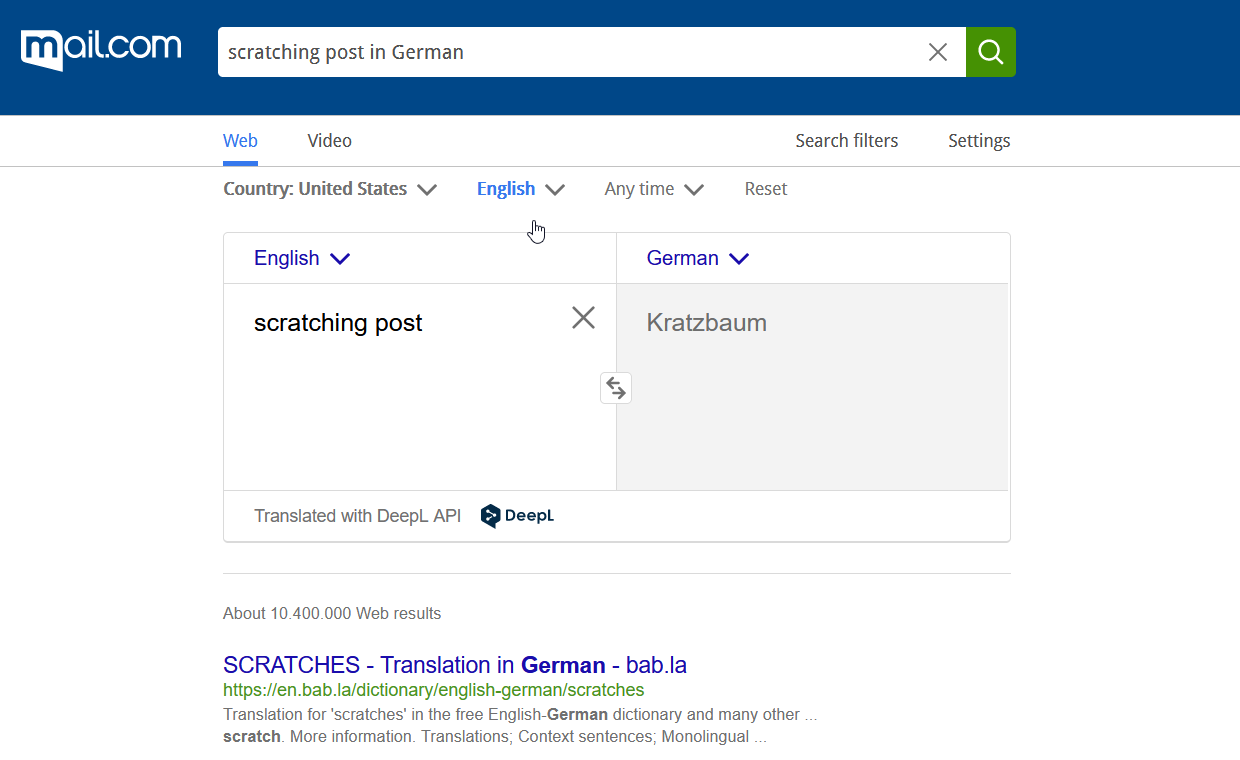Open the en.bab.la dictionary URL link

pos(434,690)
